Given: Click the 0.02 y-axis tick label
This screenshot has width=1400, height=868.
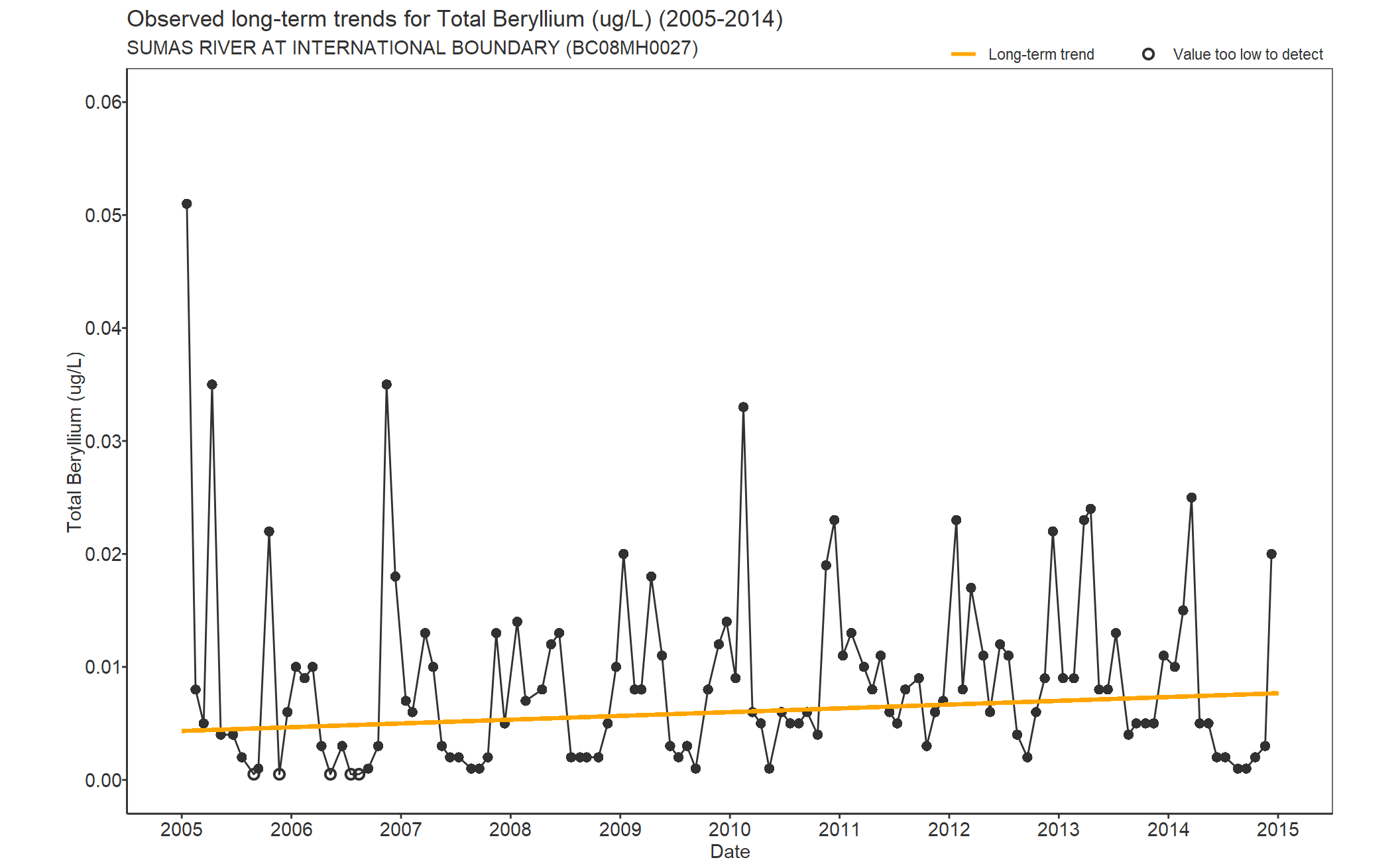Looking at the screenshot, I should pyautogui.click(x=103, y=554).
